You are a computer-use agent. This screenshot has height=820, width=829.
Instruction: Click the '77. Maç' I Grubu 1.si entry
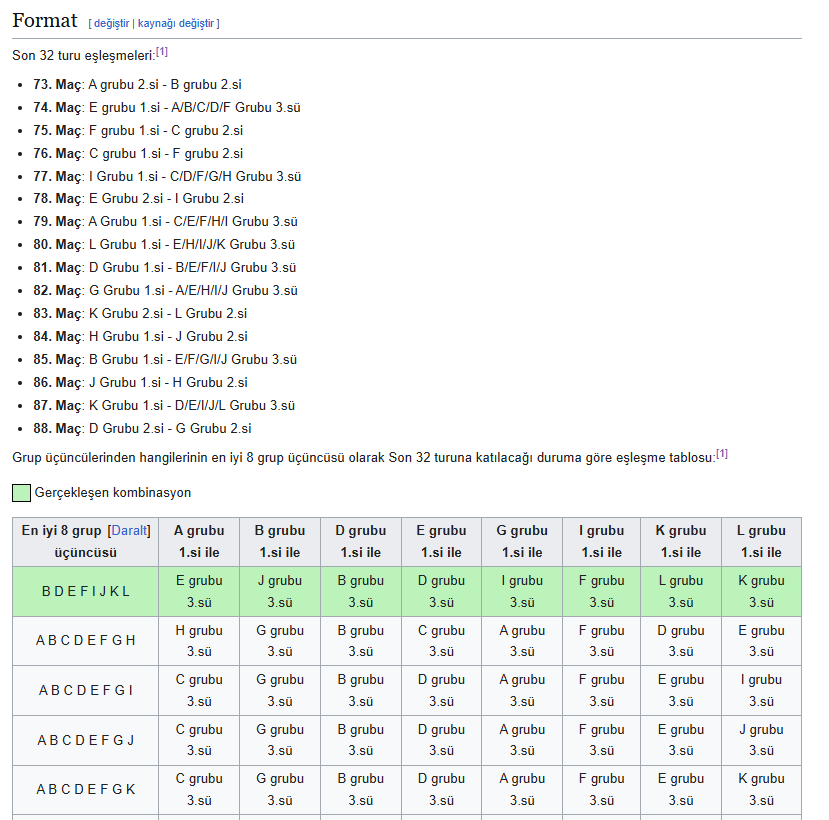pyautogui.click(x=167, y=176)
